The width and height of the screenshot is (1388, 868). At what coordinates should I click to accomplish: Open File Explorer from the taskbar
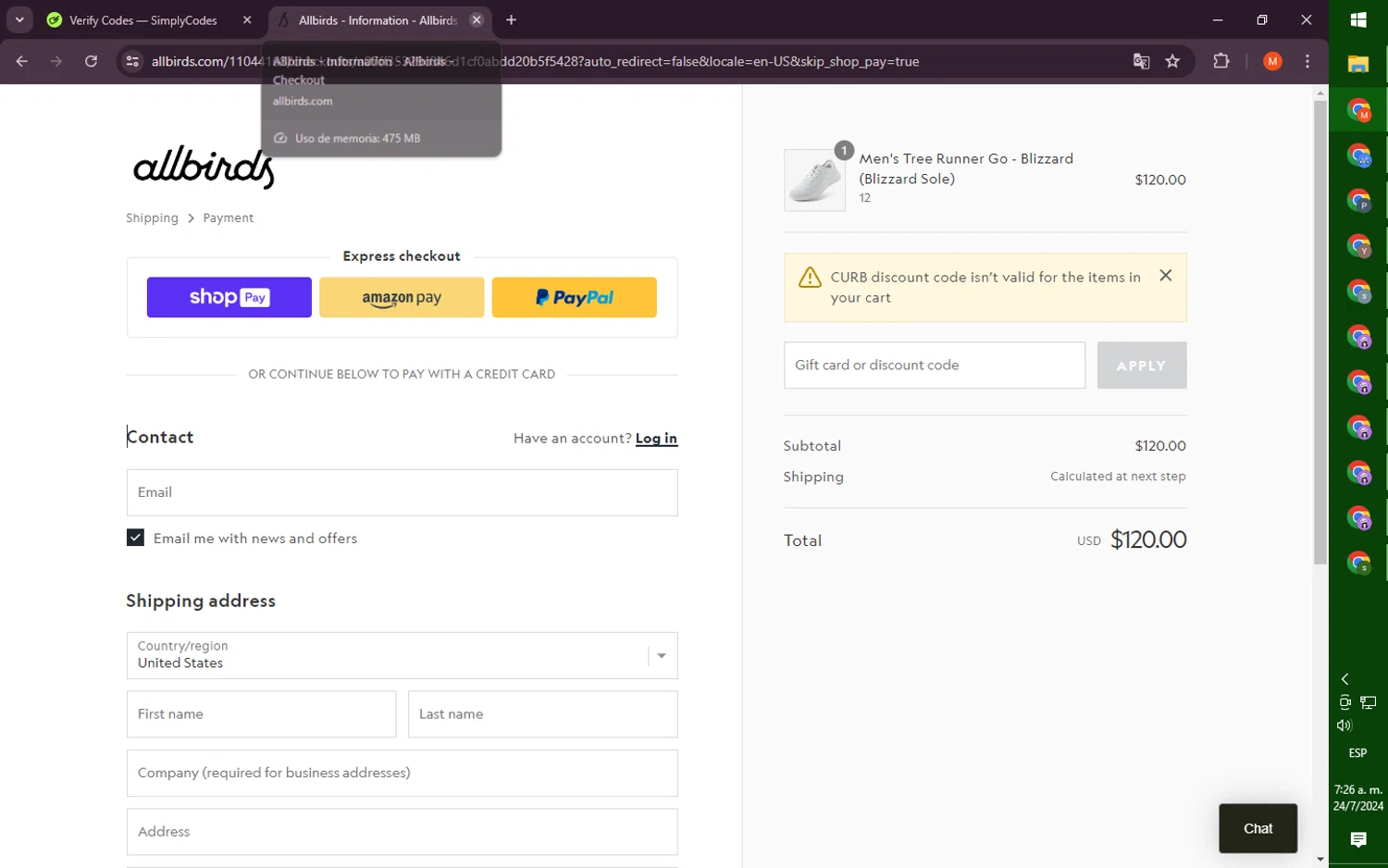coord(1358,64)
